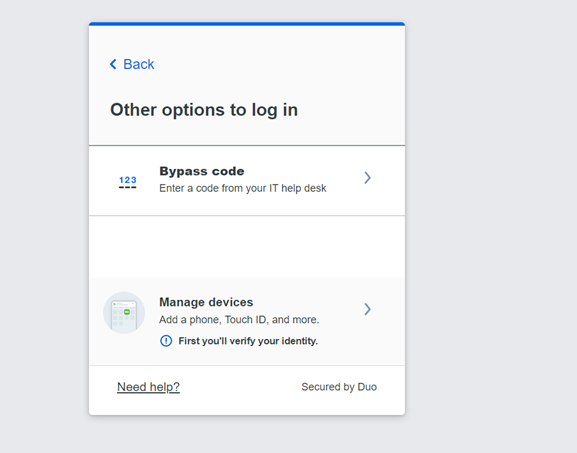Image resolution: width=577 pixels, height=453 pixels.
Task: Click the 'Other options to log in' heading
Action: tap(204, 110)
